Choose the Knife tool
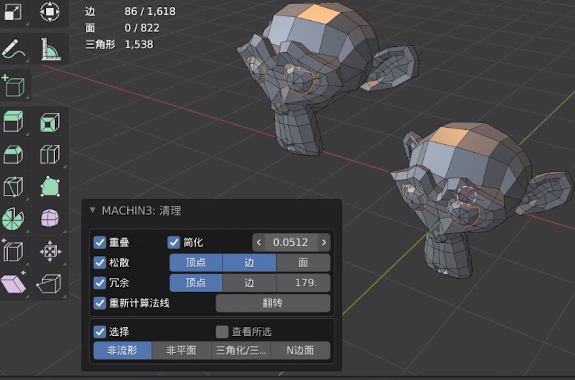The height and width of the screenshot is (380, 575). click(x=14, y=187)
